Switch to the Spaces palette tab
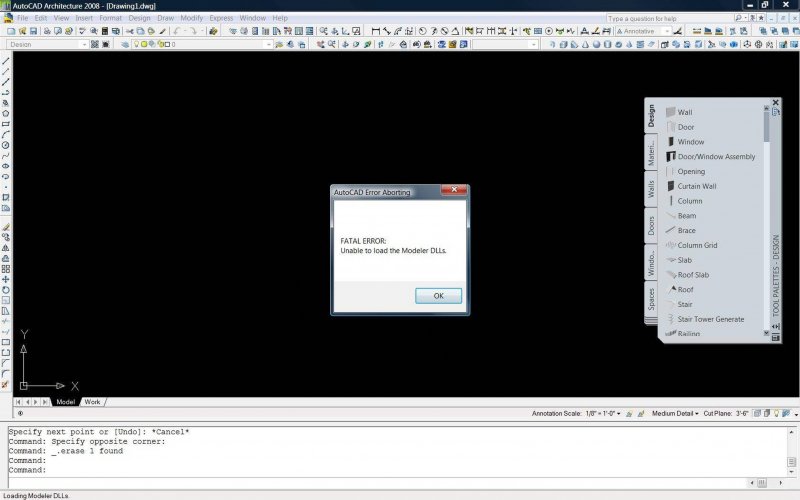Image resolution: width=800 pixels, height=500 pixels. click(651, 299)
